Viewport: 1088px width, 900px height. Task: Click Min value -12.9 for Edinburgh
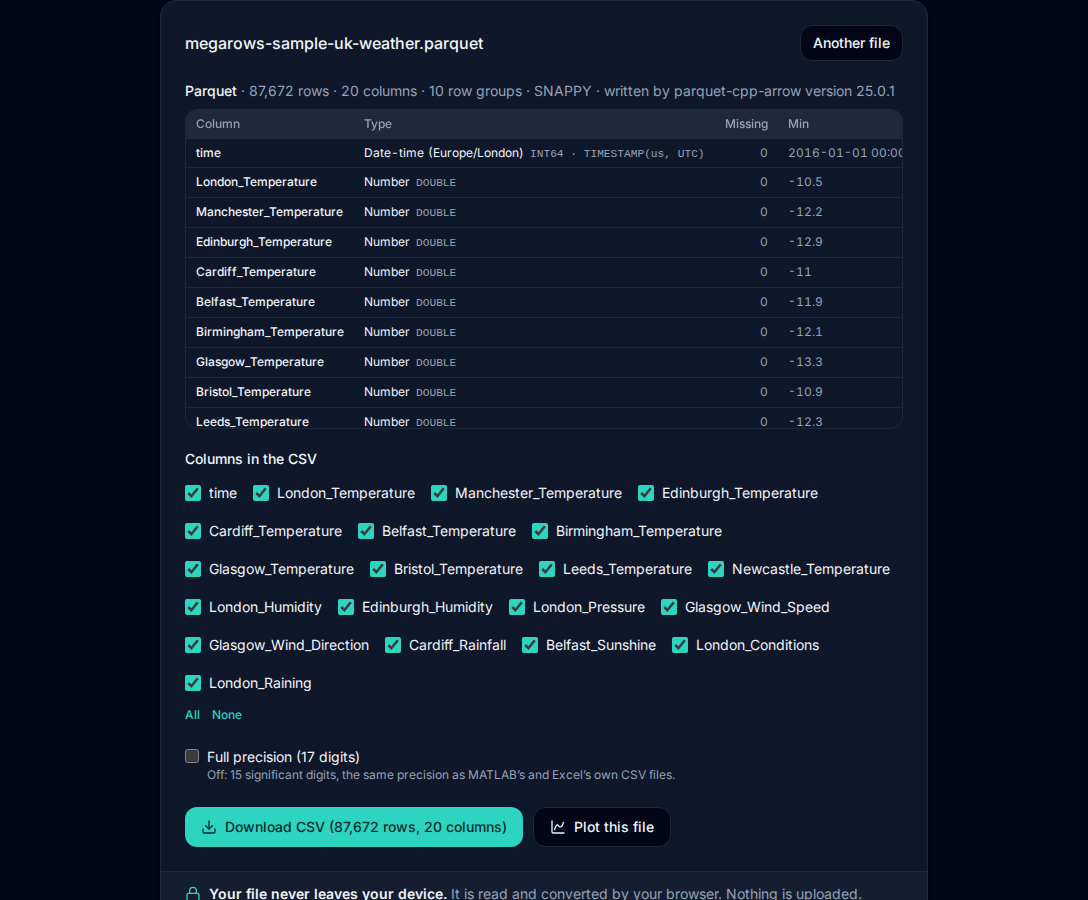(806, 242)
